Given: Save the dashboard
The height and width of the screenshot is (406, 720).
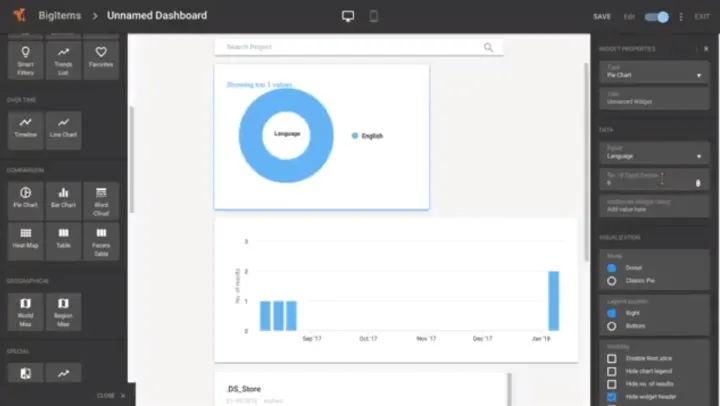Looking at the screenshot, I should [601, 17].
